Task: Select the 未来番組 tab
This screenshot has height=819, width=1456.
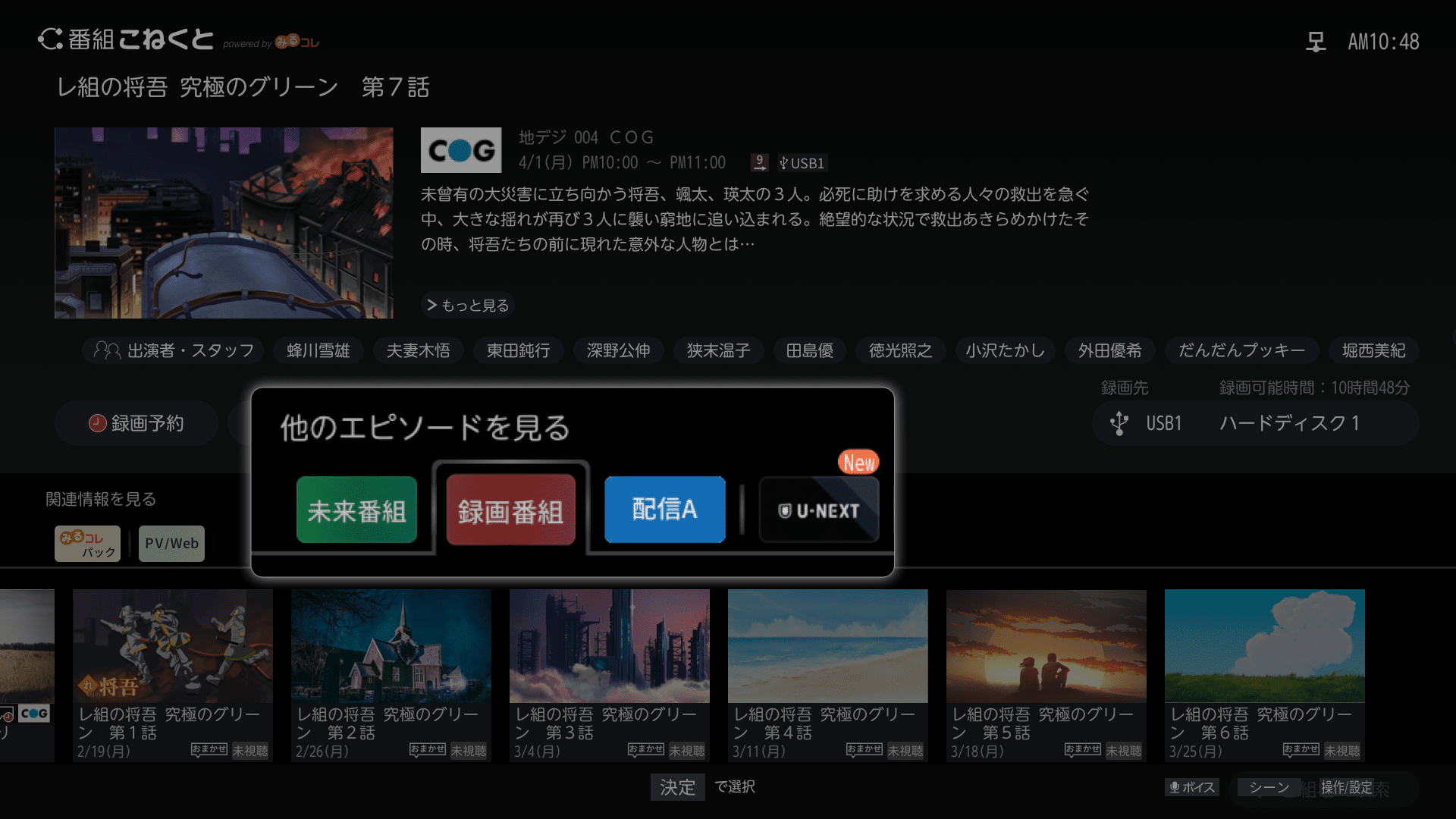Action: point(356,510)
